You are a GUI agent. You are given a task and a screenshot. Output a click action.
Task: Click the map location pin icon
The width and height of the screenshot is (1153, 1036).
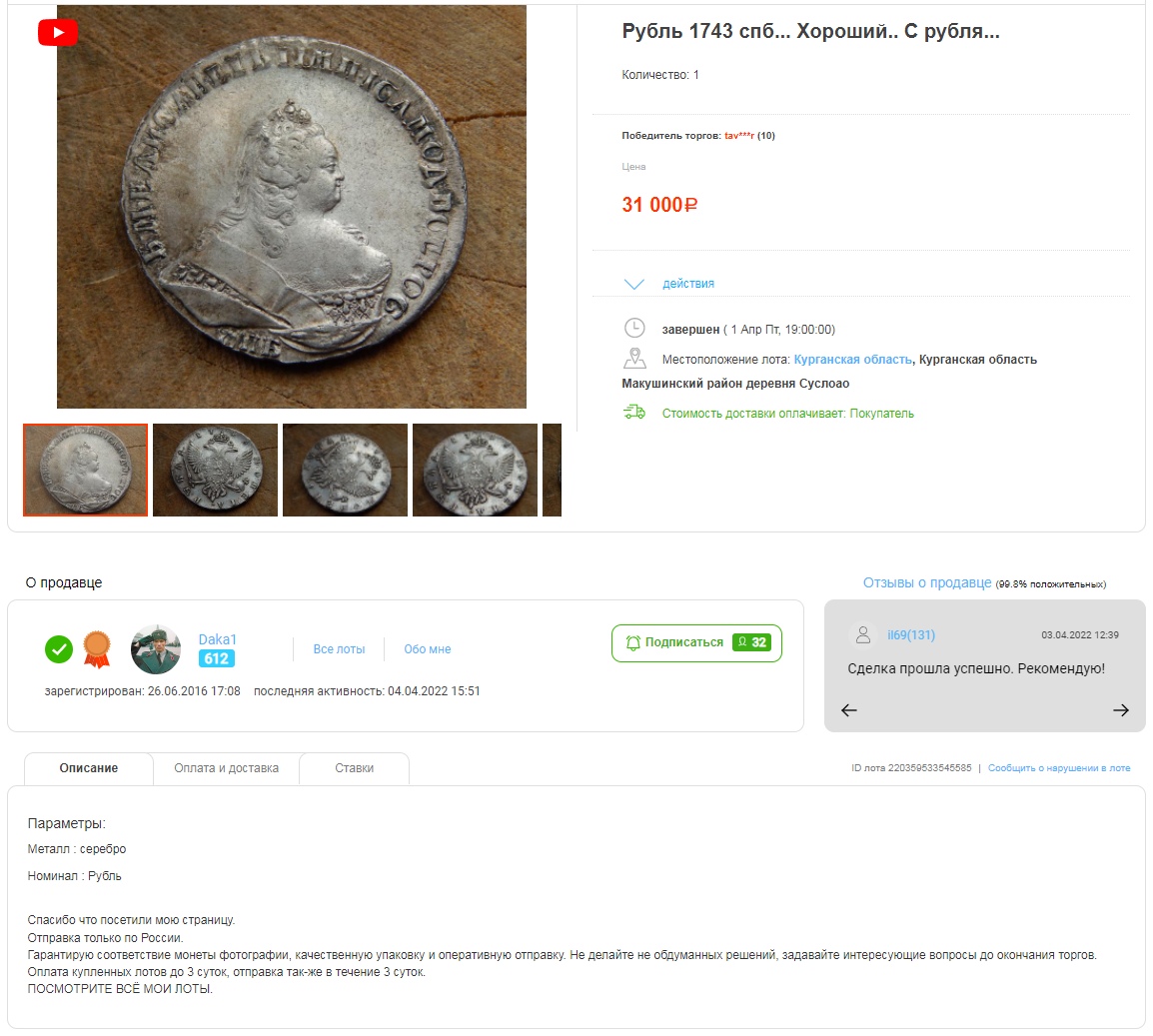[x=634, y=359]
